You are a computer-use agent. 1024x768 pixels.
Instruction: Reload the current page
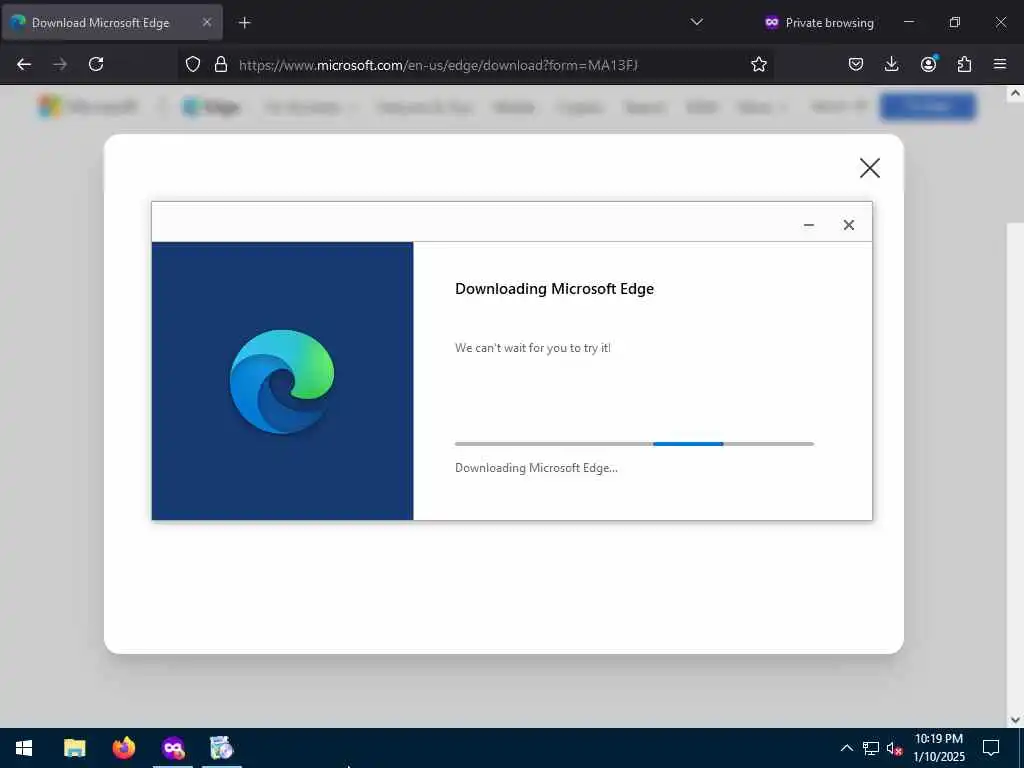pos(96,64)
